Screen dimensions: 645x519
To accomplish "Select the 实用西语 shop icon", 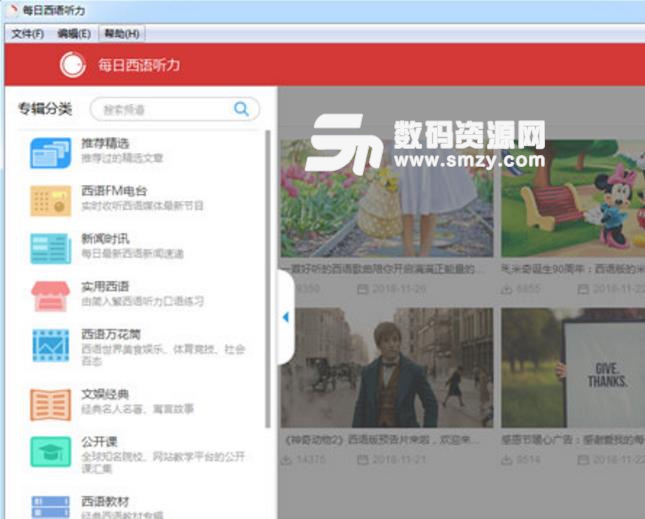I will point(51,296).
